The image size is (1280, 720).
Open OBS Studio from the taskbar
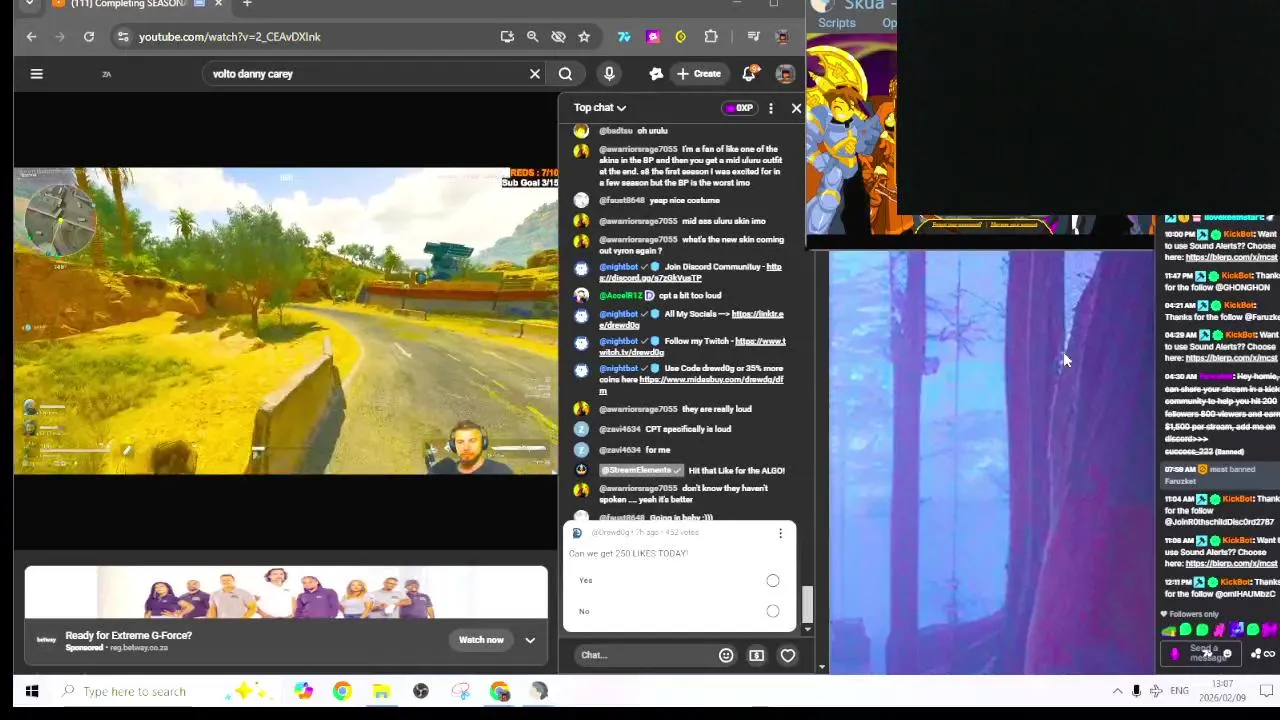(421, 691)
